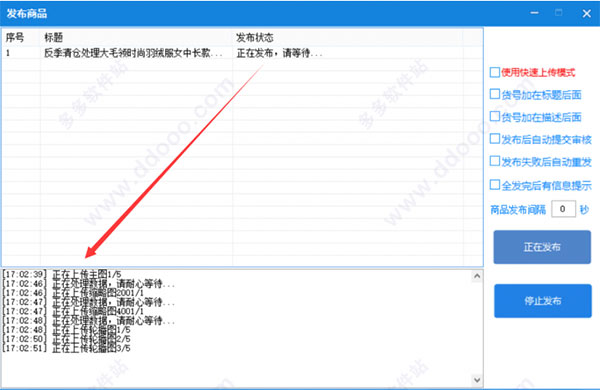Image resolution: width=600 pixels, height=390 pixels.
Task: Click the 正在发布 button
Action: click(x=542, y=247)
